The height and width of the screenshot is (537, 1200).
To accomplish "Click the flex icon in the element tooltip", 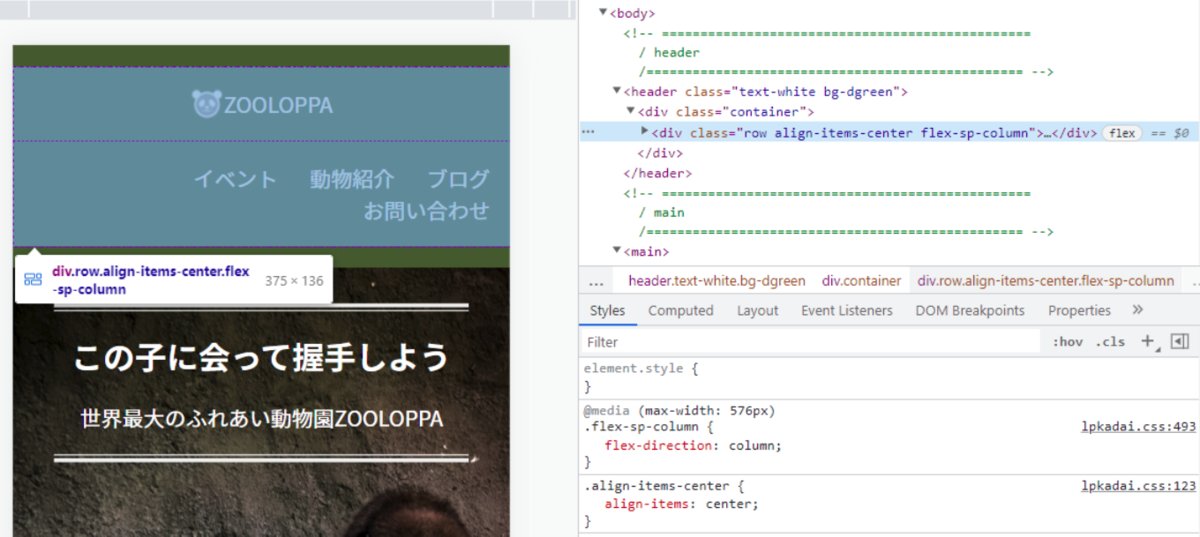I will coord(33,281).
